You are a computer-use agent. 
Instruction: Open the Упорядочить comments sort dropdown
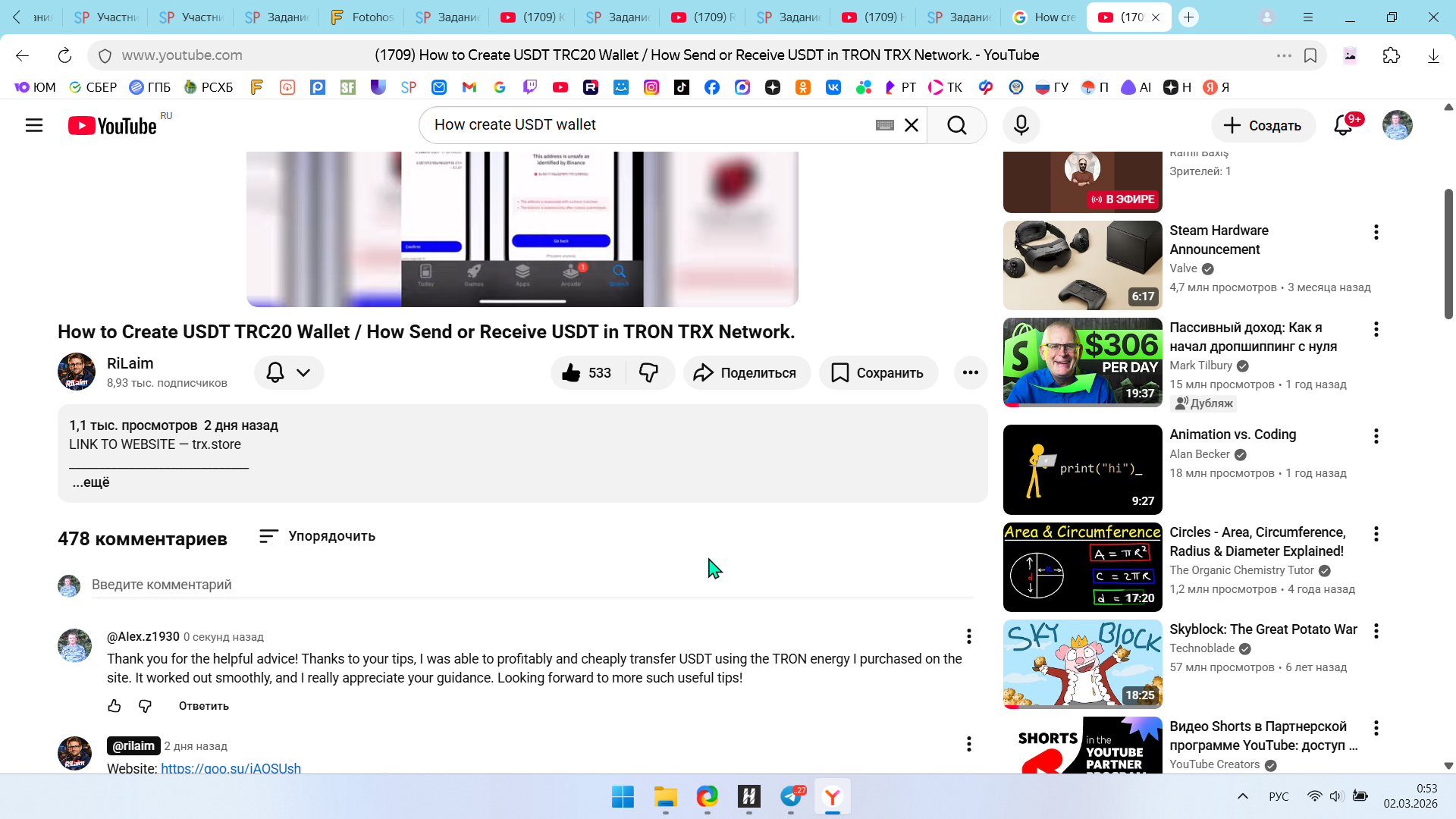(x=317, y=536)
